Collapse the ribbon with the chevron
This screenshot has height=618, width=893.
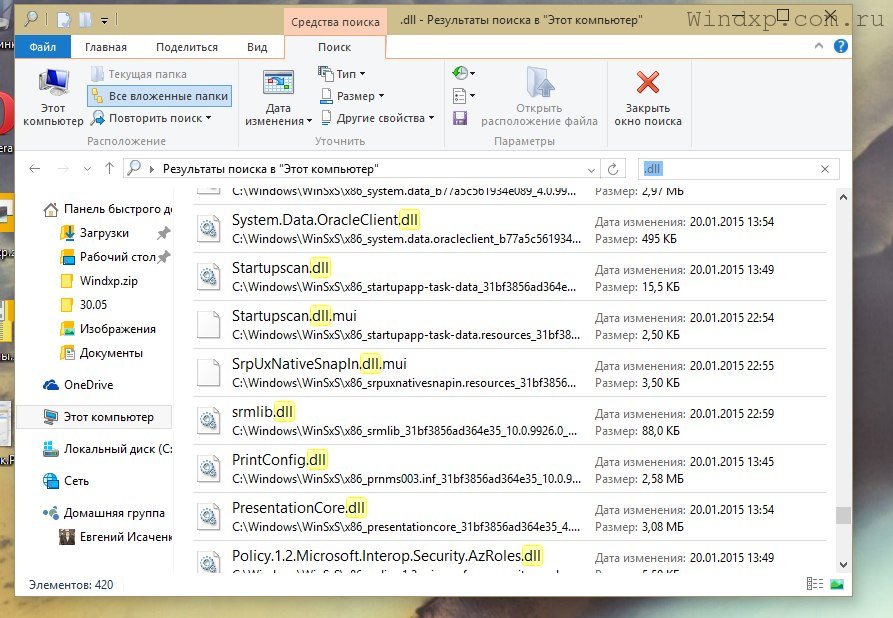pos(819,46)
